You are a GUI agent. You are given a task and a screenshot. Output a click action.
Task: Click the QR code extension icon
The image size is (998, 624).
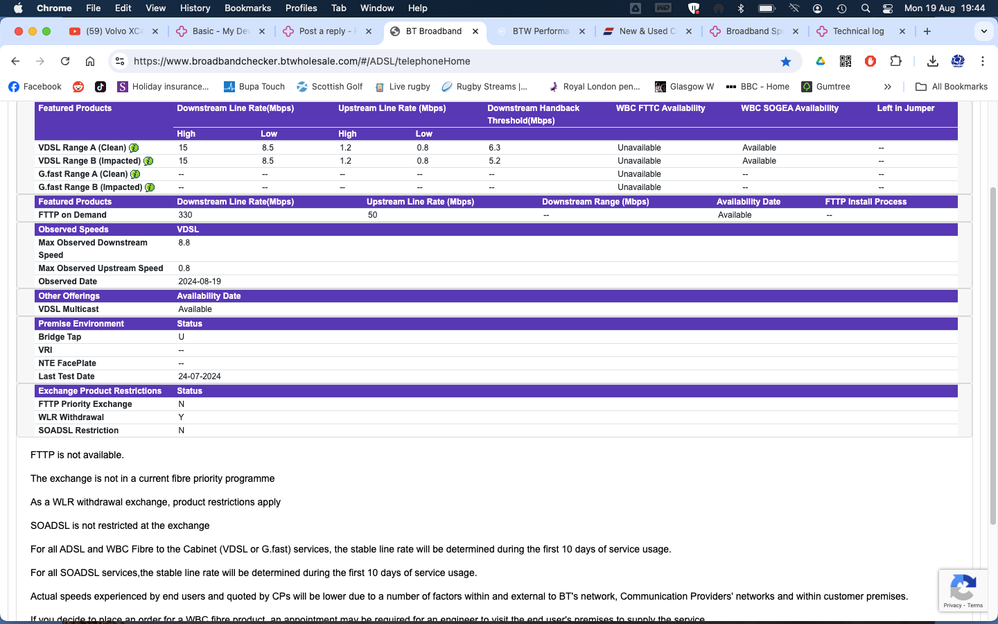pyautogui.click(x=845, y=61)
